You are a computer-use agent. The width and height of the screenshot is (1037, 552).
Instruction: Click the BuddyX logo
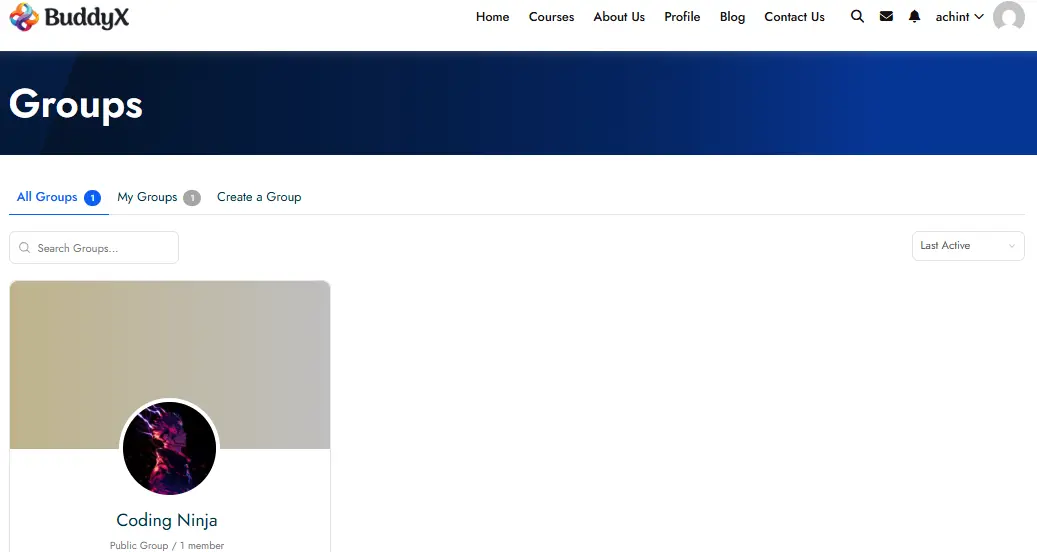tap(69, 17)
